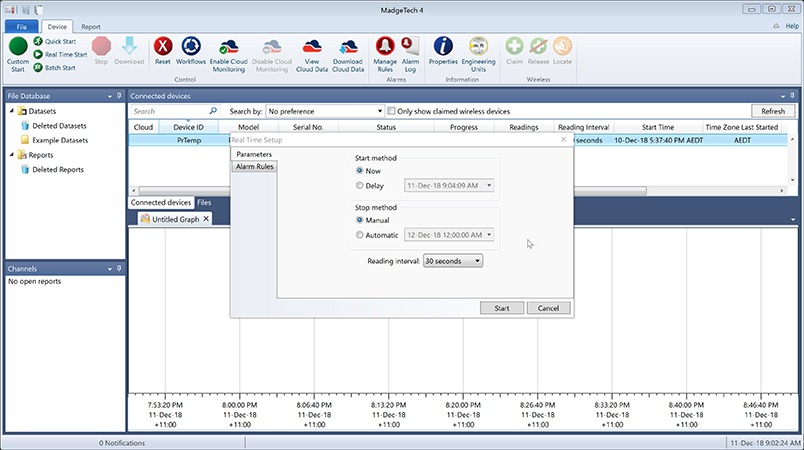Select the Alarm Rules tab
This screenshot has height=450, width=804.
pyautogui.click(x=254, y=167)
